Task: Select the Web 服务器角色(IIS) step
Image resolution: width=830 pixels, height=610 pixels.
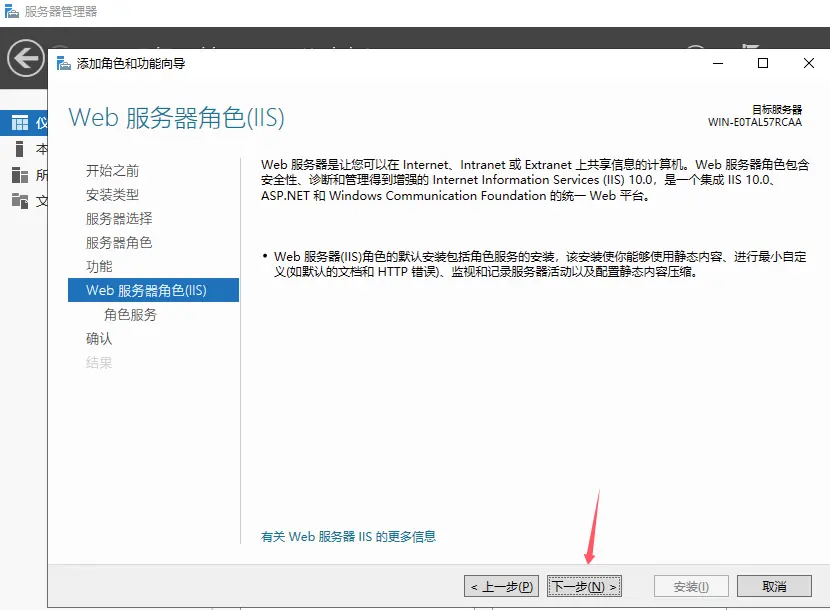Action: tap(154, 290)
